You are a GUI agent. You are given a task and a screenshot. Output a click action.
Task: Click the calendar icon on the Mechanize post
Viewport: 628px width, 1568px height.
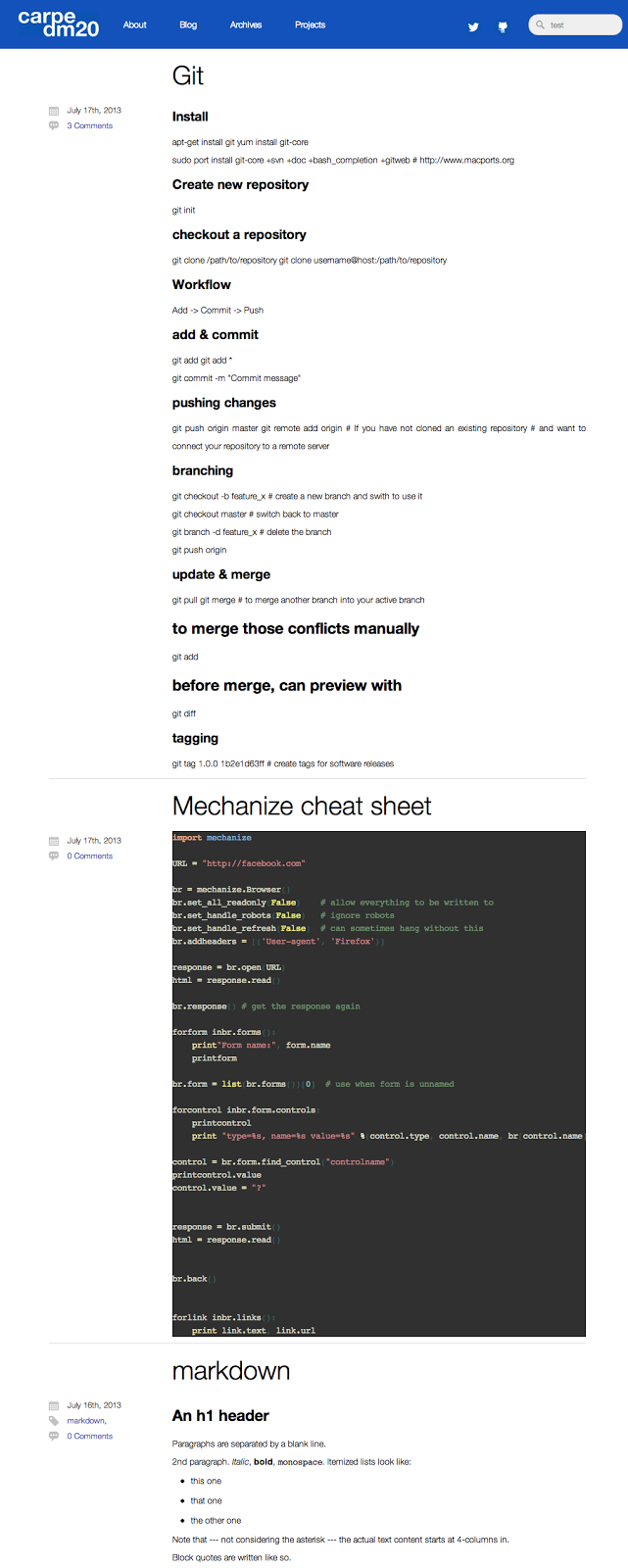pos(53,840)
